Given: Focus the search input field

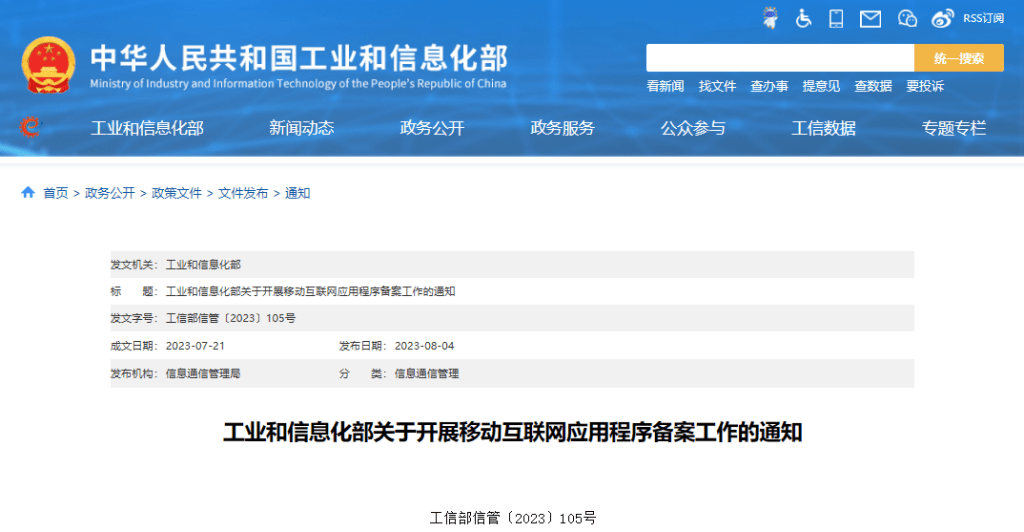Looking at the screenshot, I should pos(780,58).
